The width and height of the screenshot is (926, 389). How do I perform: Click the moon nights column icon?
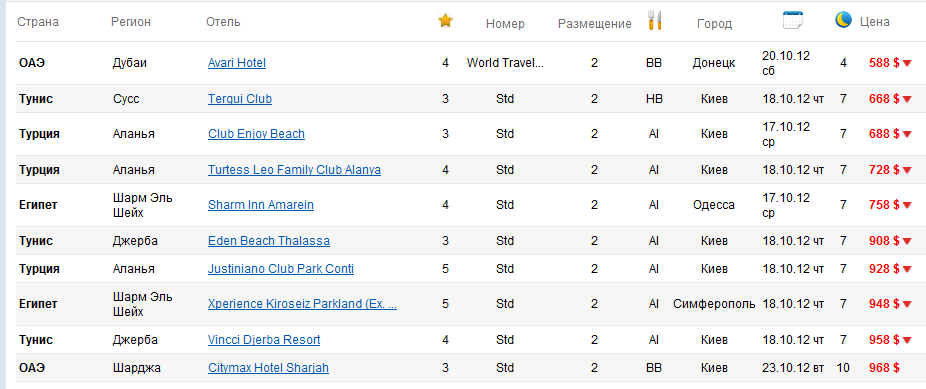(843, 20)
